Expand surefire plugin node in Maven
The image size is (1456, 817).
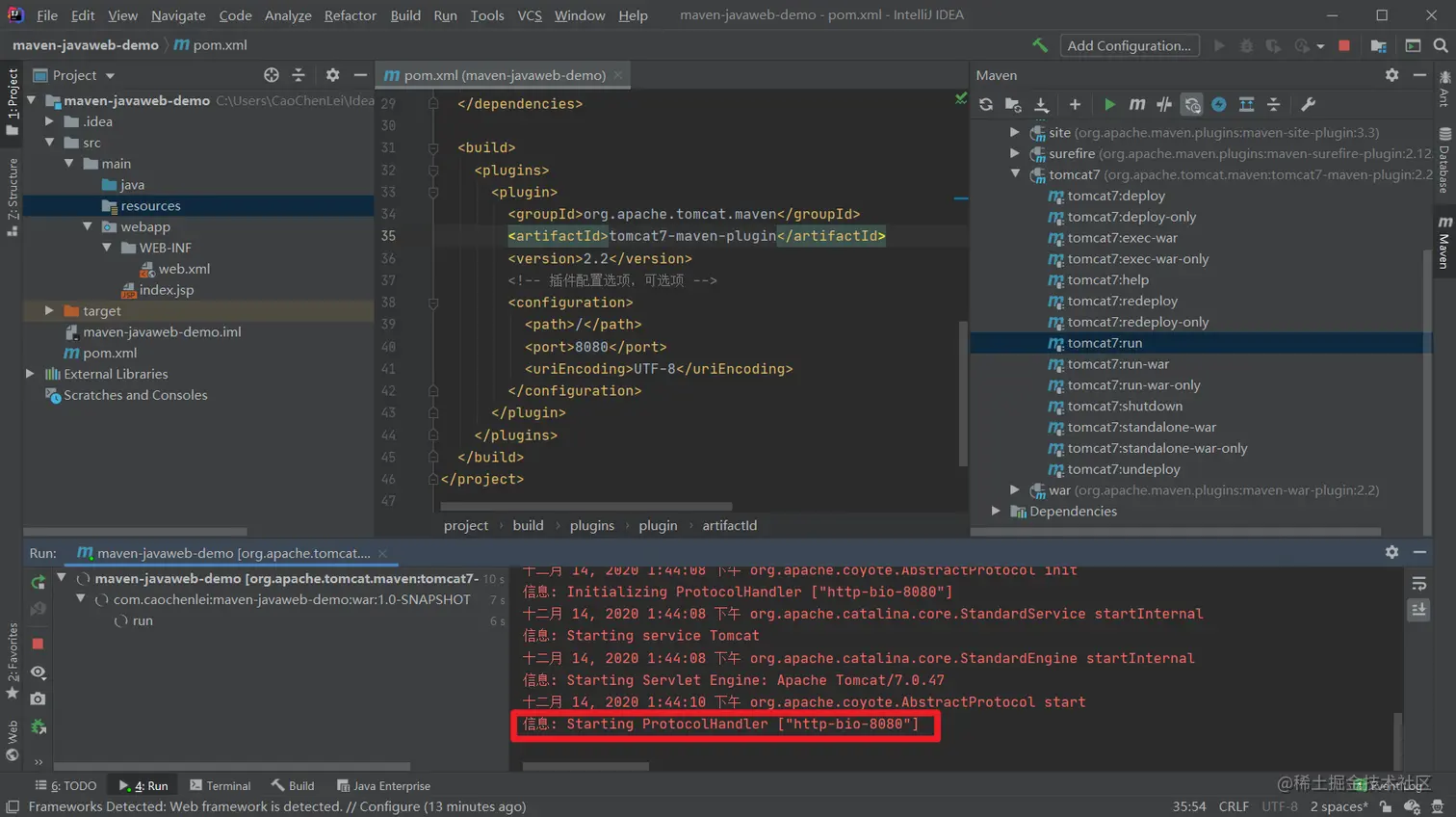point(1015,153)
